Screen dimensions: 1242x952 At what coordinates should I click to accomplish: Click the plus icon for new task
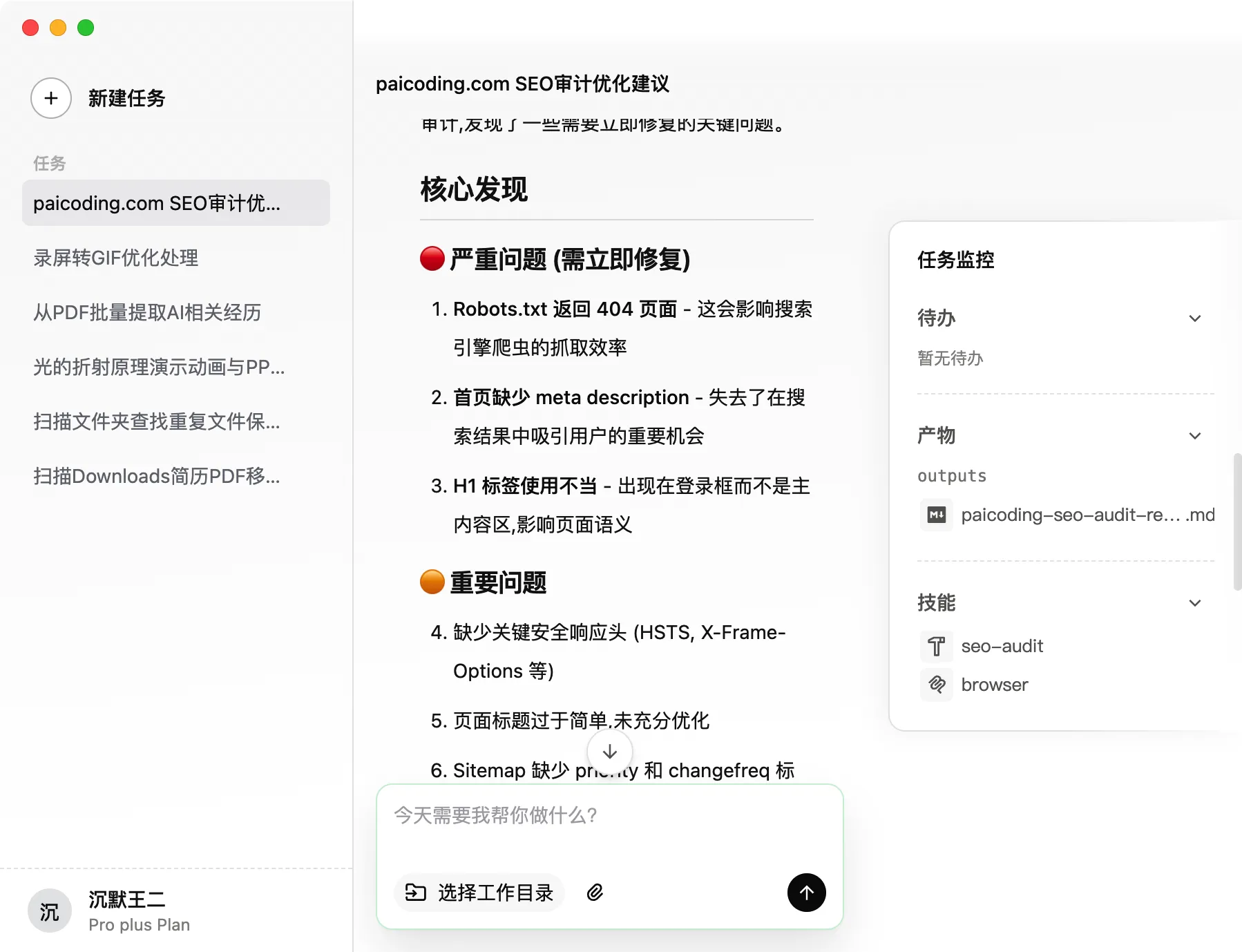[51, 98]
